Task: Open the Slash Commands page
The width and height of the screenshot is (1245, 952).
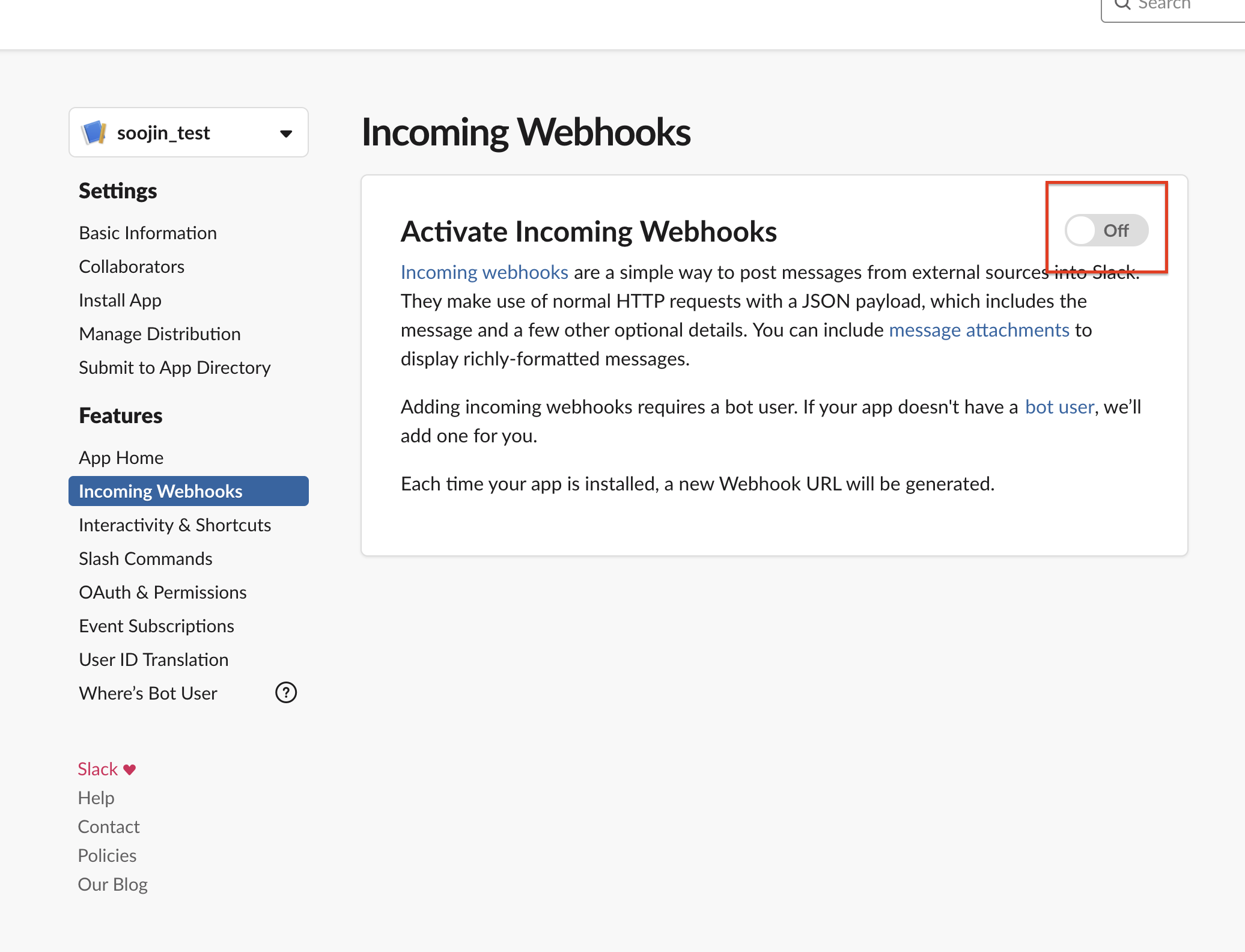Action: [x=145, y=559]
